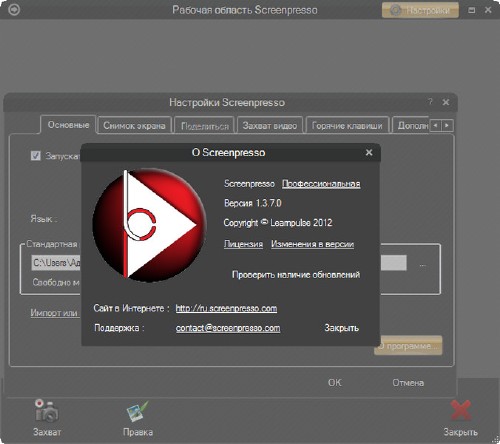The height and width of the screenshot is (444, 500).
Task: Click the red X Закрыть icon
Action: click(x=461, y=411)
